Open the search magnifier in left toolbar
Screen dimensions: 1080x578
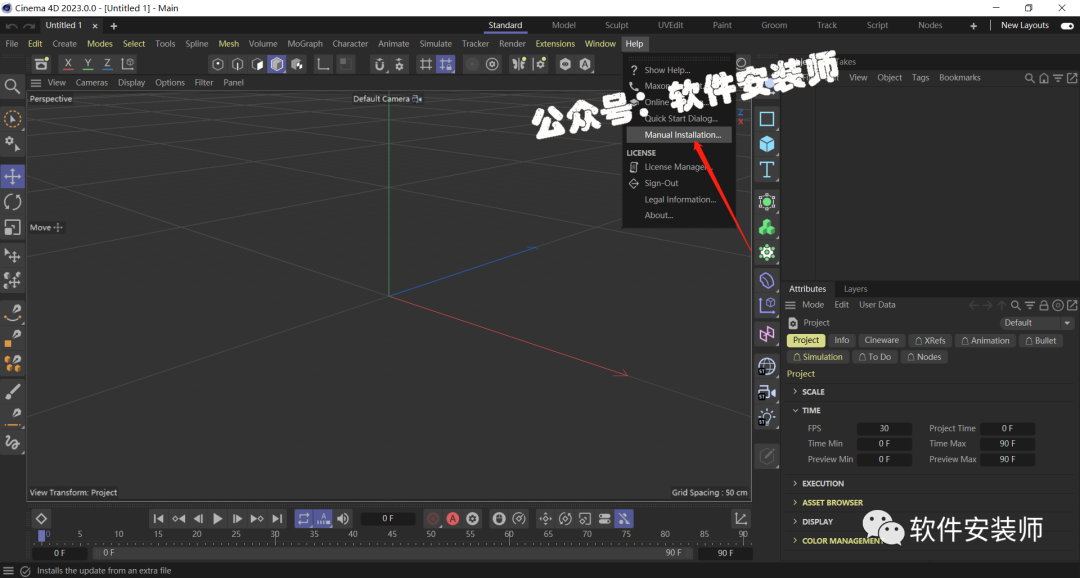[x=12, y=86]
